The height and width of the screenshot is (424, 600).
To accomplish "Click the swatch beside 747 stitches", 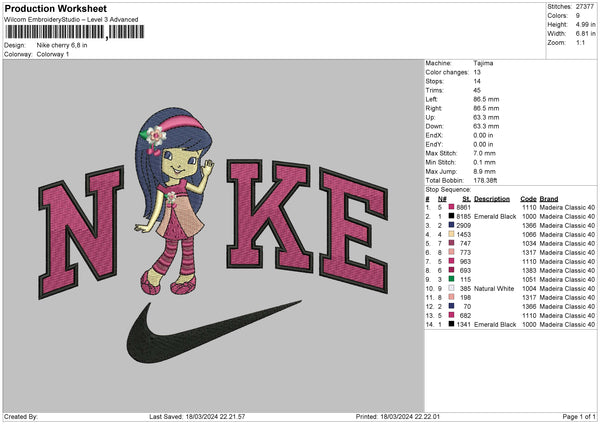I will [451, 243].
